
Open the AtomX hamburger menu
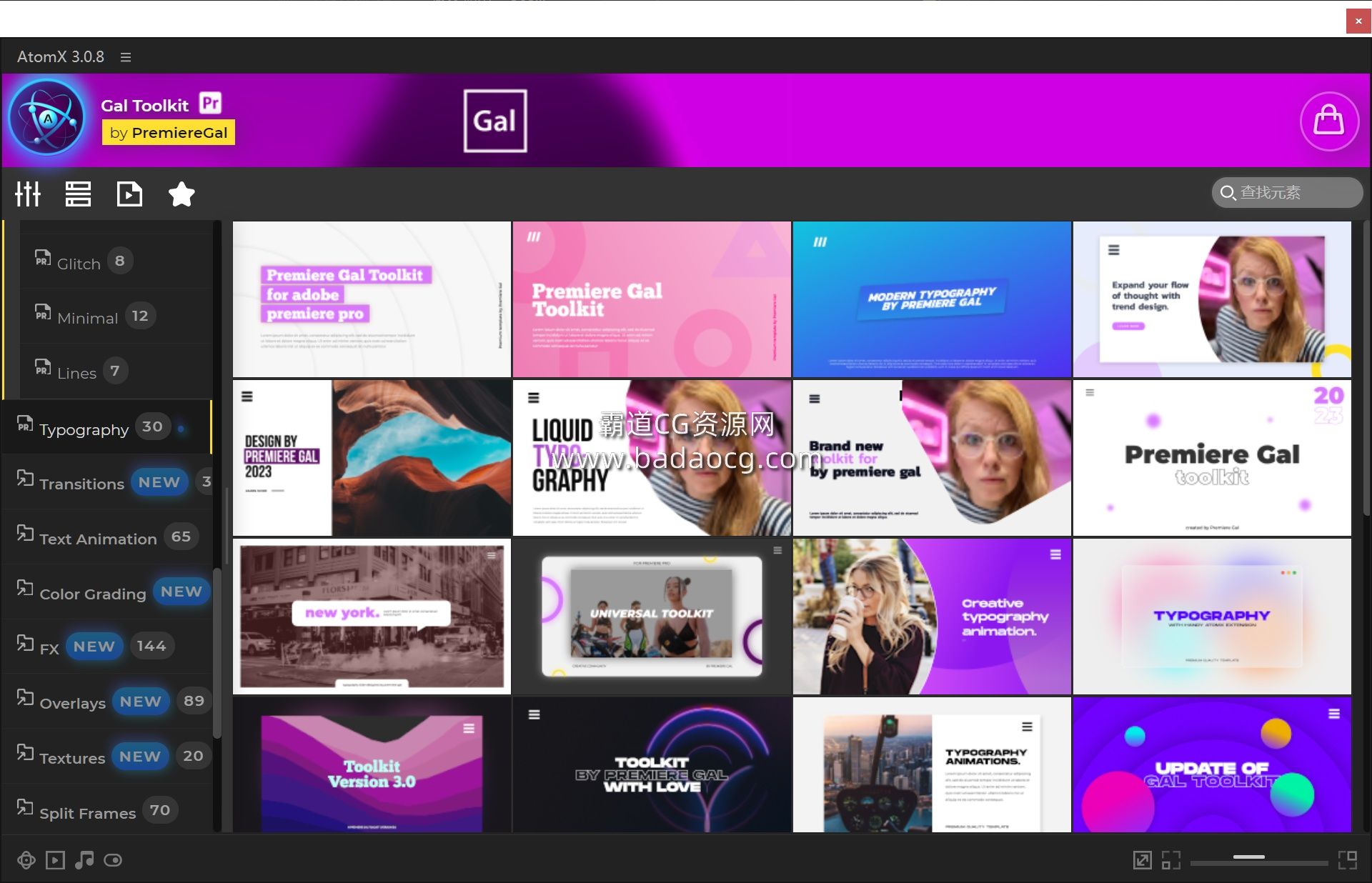pyautogui.click(x=126, y=57)
